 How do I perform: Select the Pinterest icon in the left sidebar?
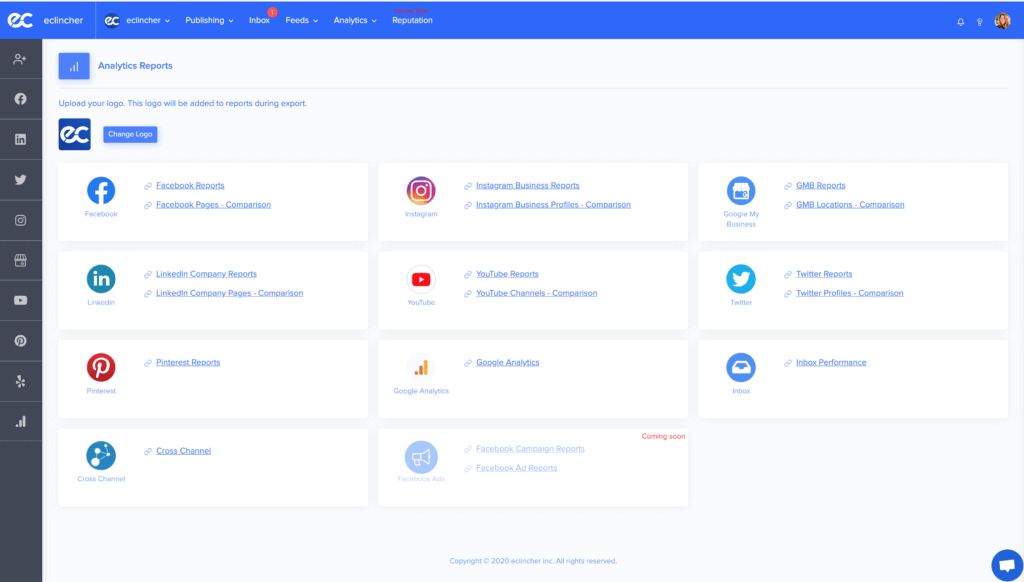pos(21,340)
